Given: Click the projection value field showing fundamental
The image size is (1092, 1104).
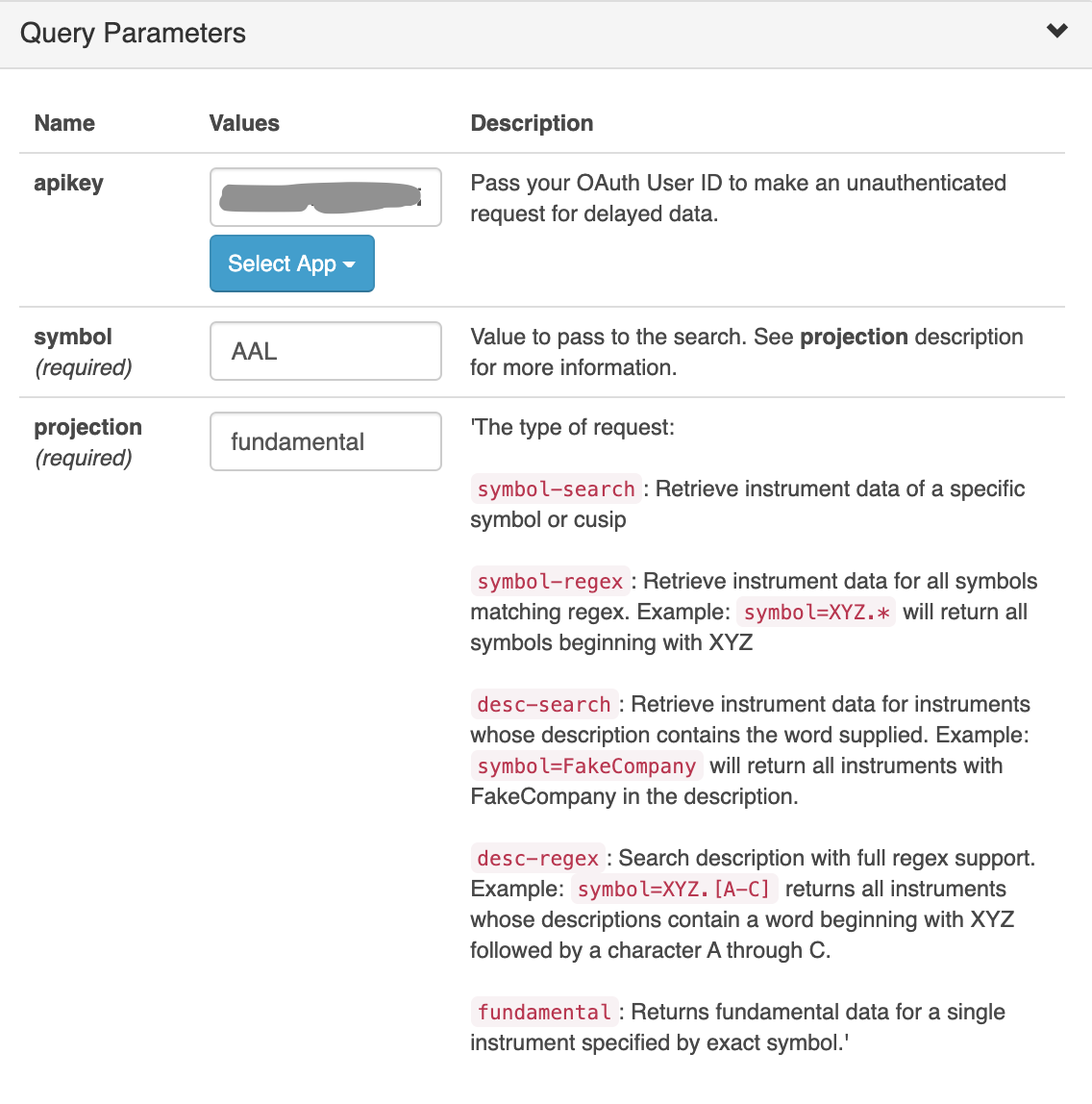Looking at the screenshot, I should coord(325,441).
